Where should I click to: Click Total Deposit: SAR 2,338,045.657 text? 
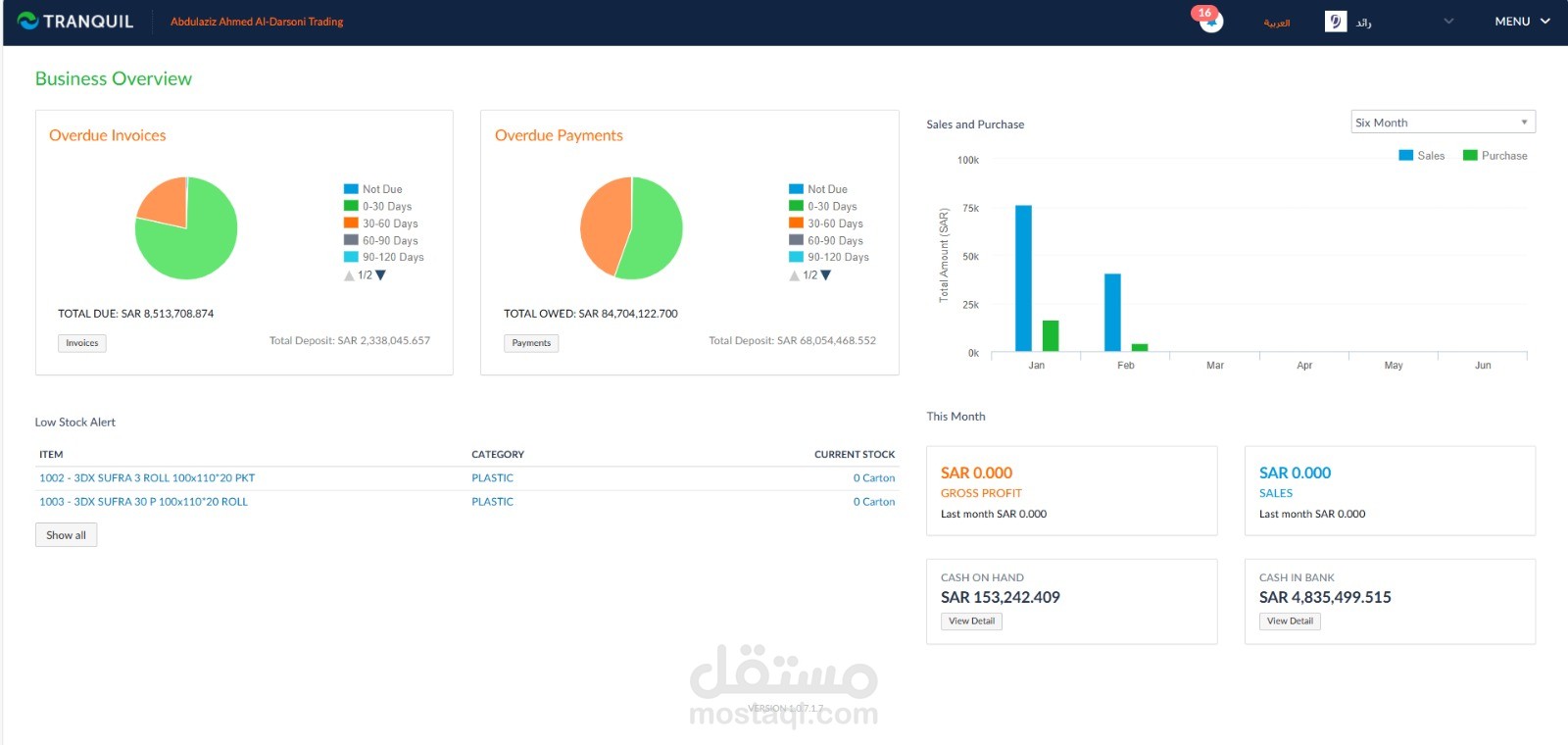tap(350, 341)
